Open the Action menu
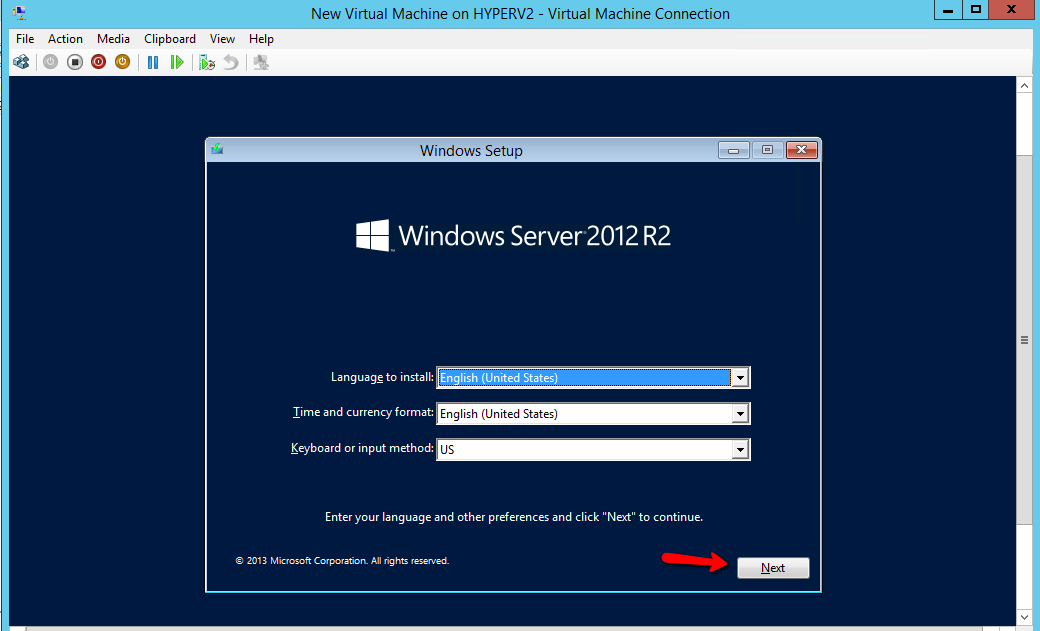The width and height of the screenshot is (1040, 631). (65, 39)
